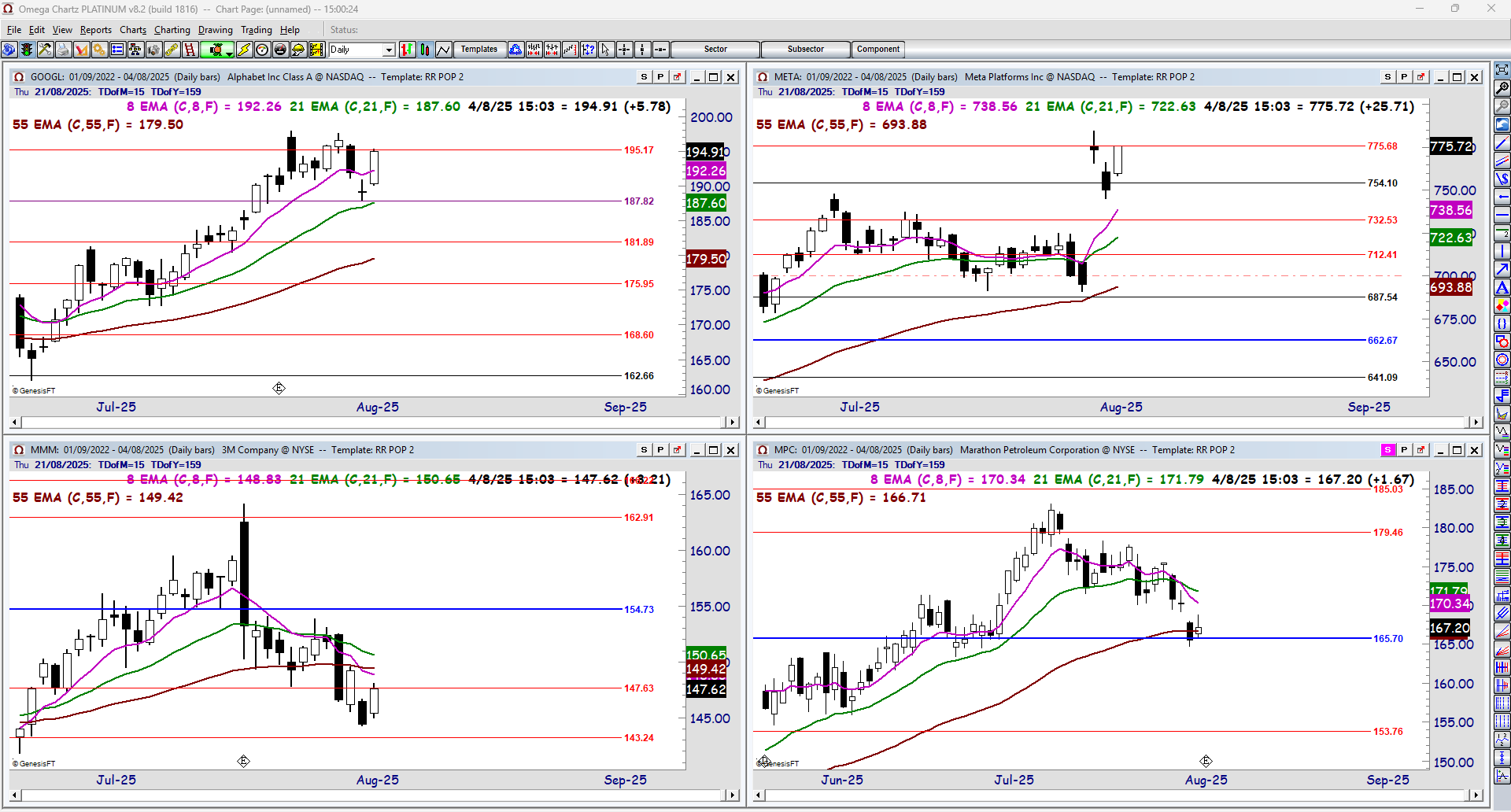Open the Drawing menu

click(x=216, y=30)
